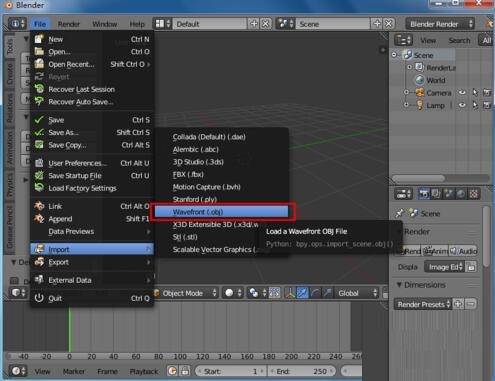Select Load Factory Settings

pos(92,188)
